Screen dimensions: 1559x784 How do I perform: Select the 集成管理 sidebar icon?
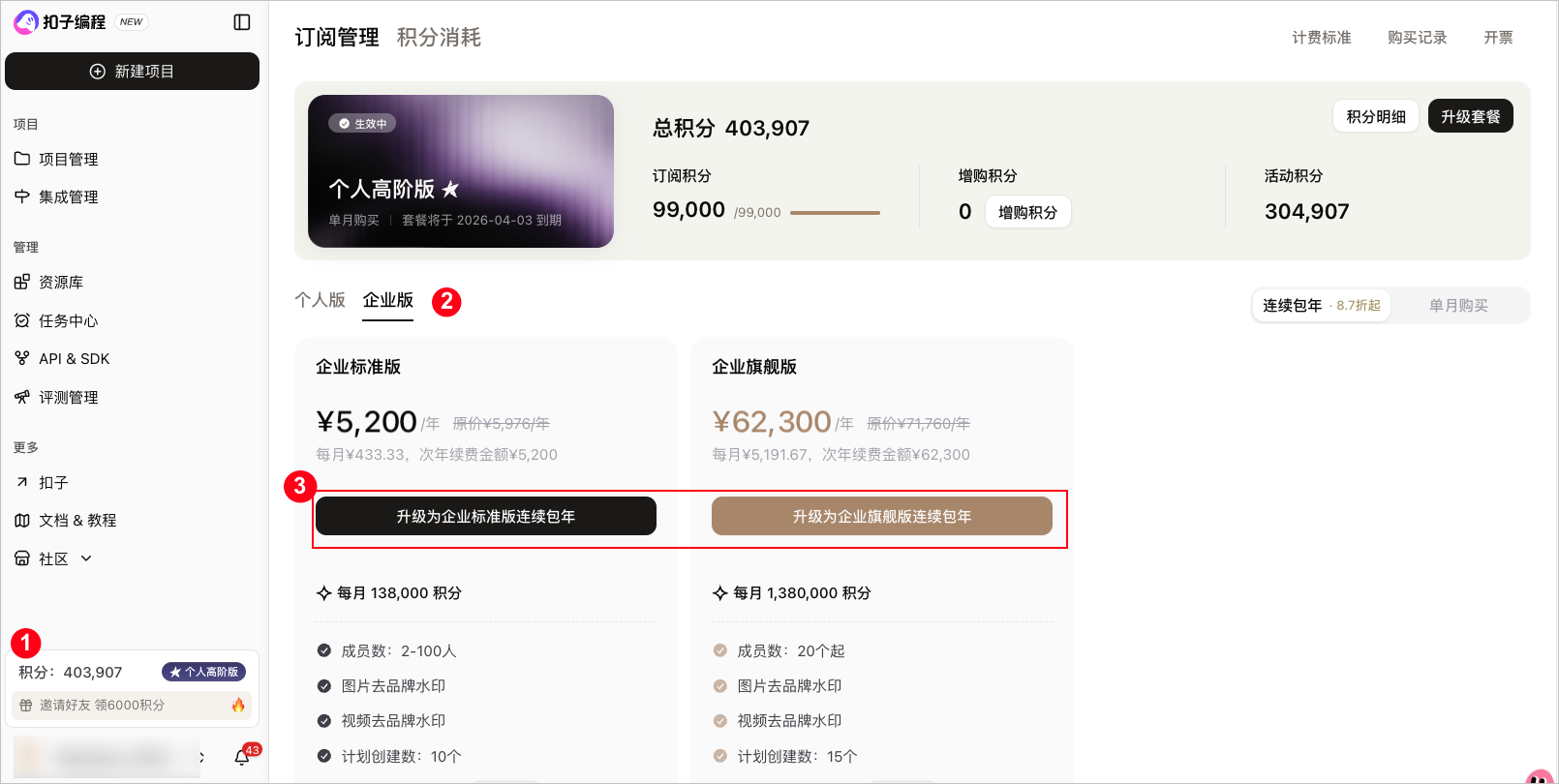pyautogui.click(x=22, y=196)
